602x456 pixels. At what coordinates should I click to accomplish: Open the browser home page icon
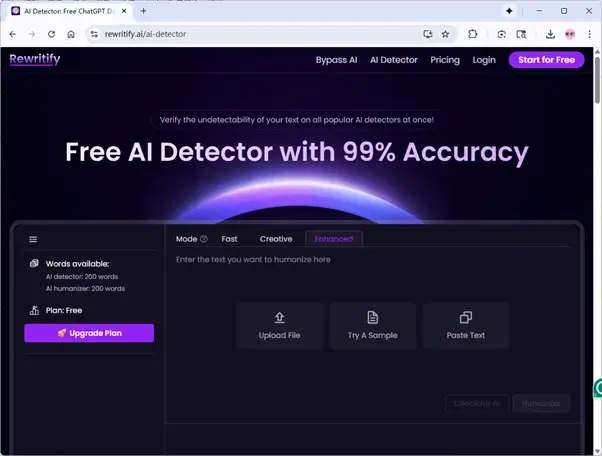point(71,34)
